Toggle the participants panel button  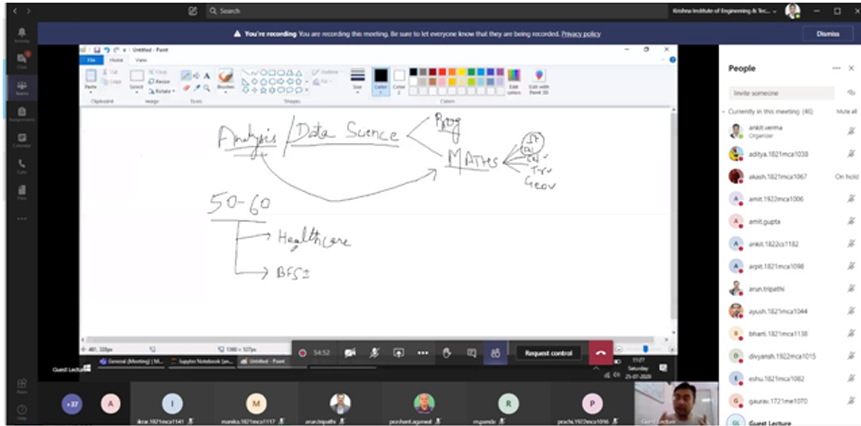coord(494,353)
